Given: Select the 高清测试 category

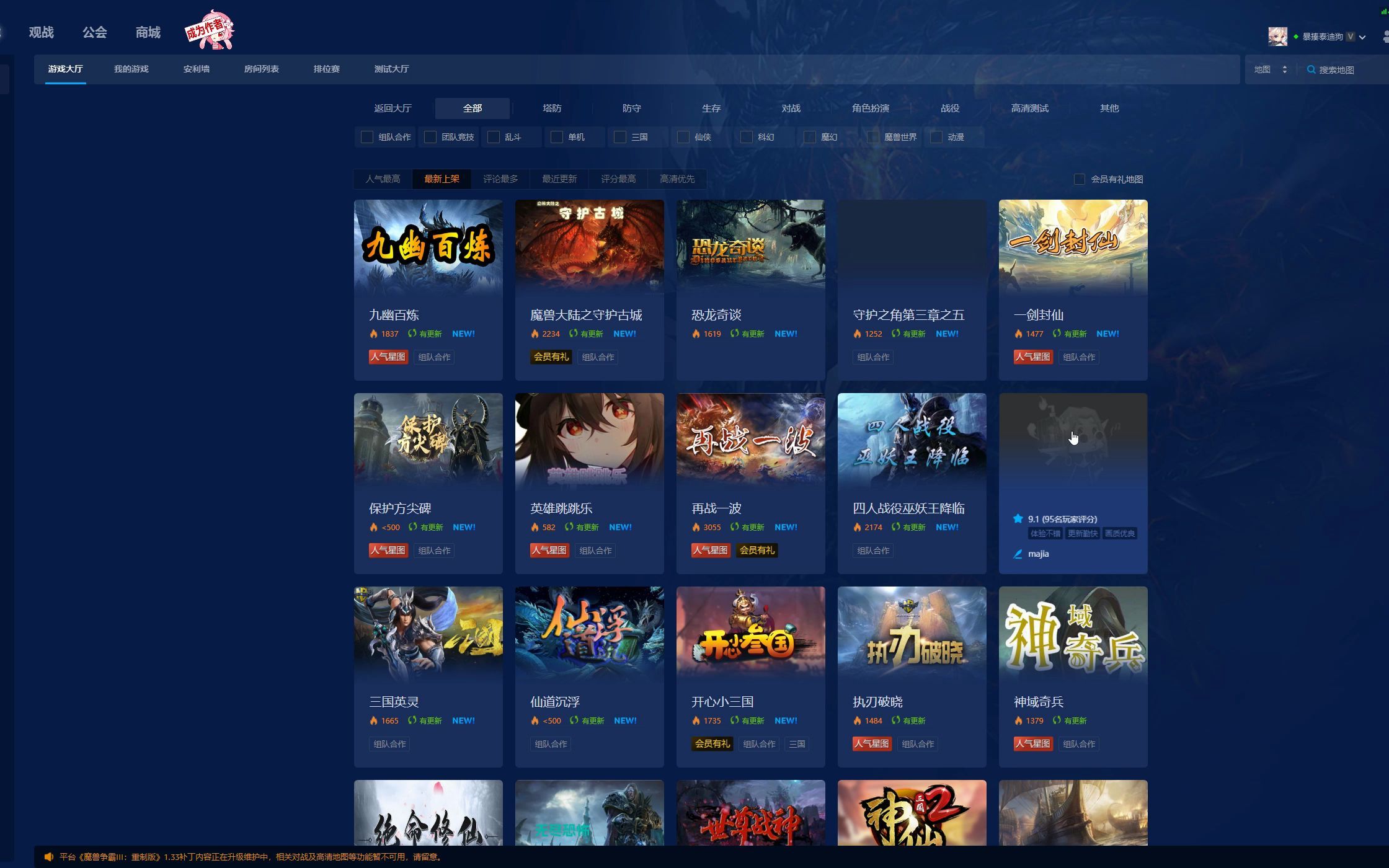Looking at the screenshot, I should coord(1029,108).
